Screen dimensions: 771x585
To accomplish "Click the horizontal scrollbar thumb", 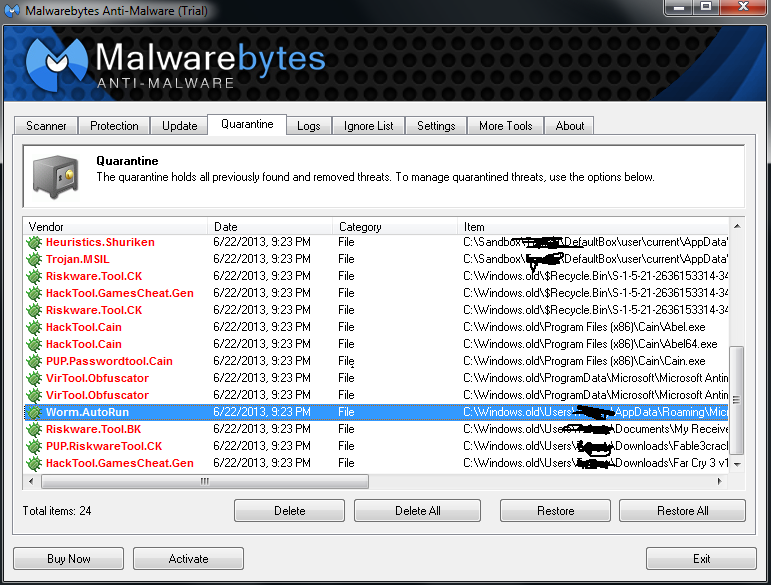I will [205, 481].
